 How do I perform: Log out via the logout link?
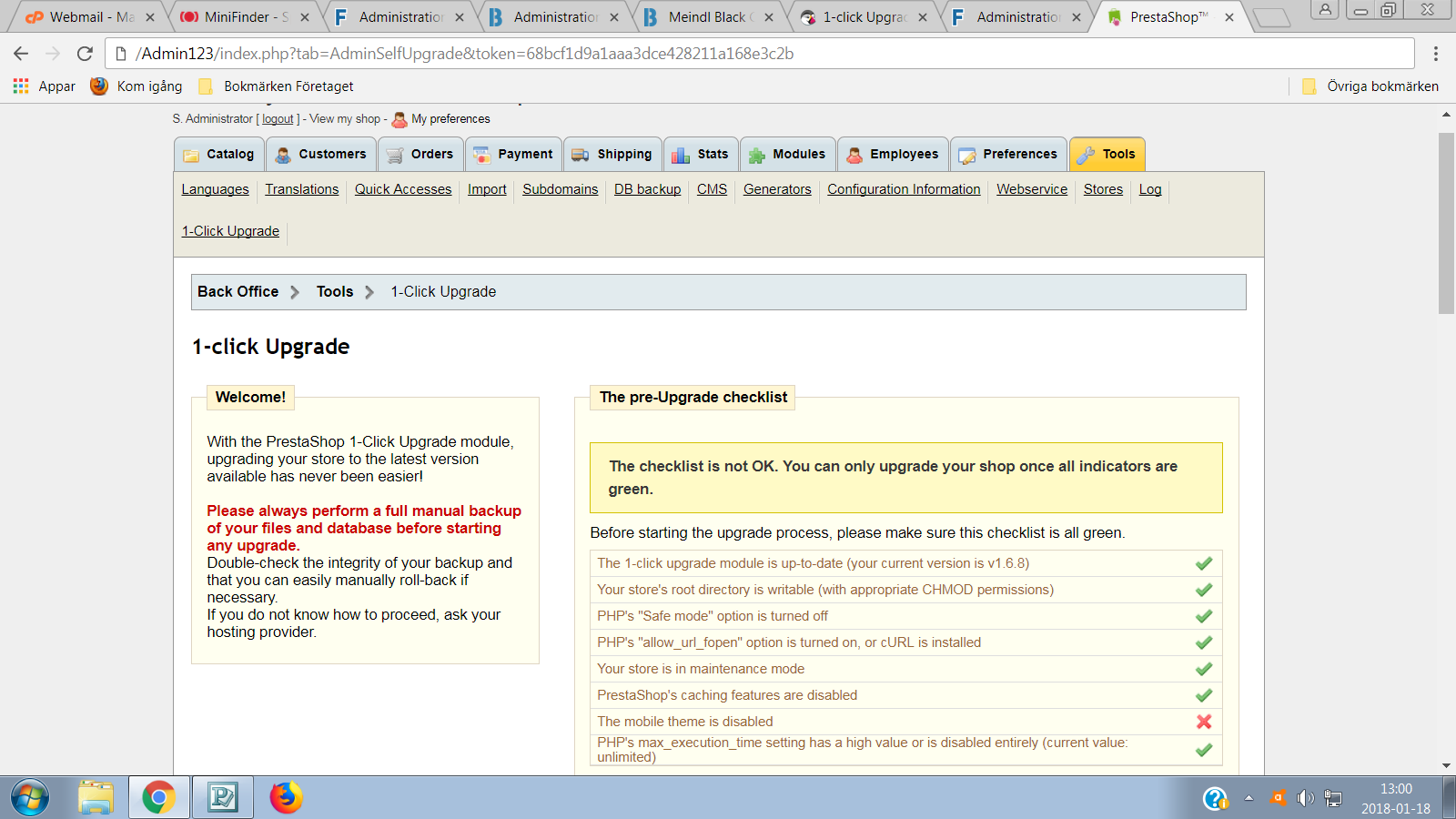pyautogui.click(x=278, y=119)
